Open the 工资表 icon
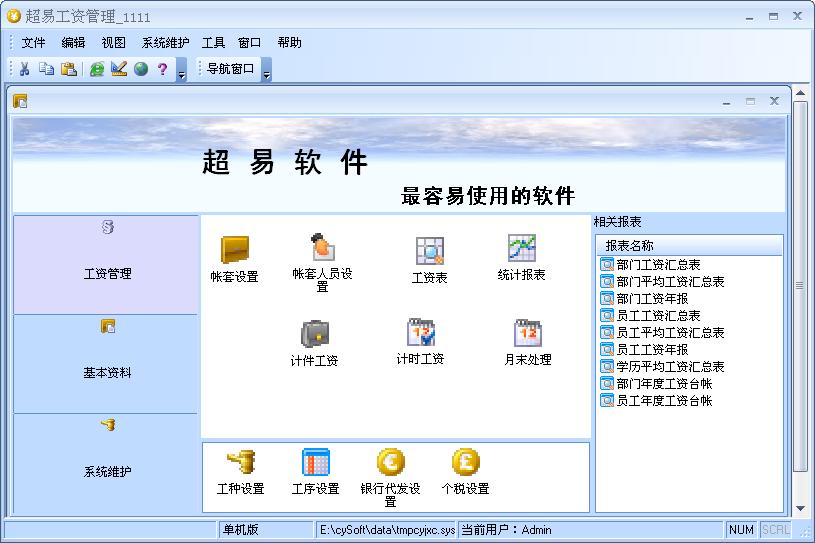The image size is (815, 543). [x=429, y=260]
